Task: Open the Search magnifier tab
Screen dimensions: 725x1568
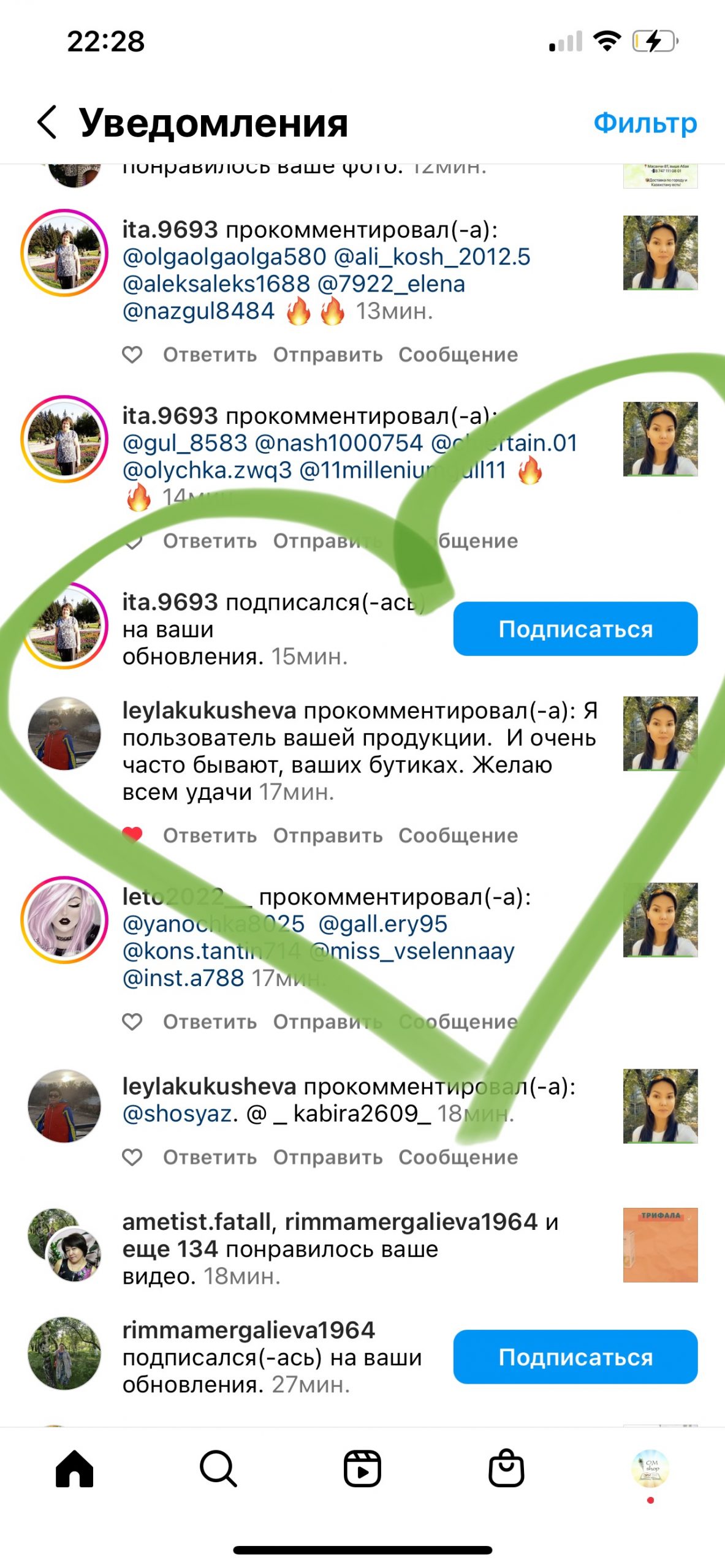Action: point(218,1469)
